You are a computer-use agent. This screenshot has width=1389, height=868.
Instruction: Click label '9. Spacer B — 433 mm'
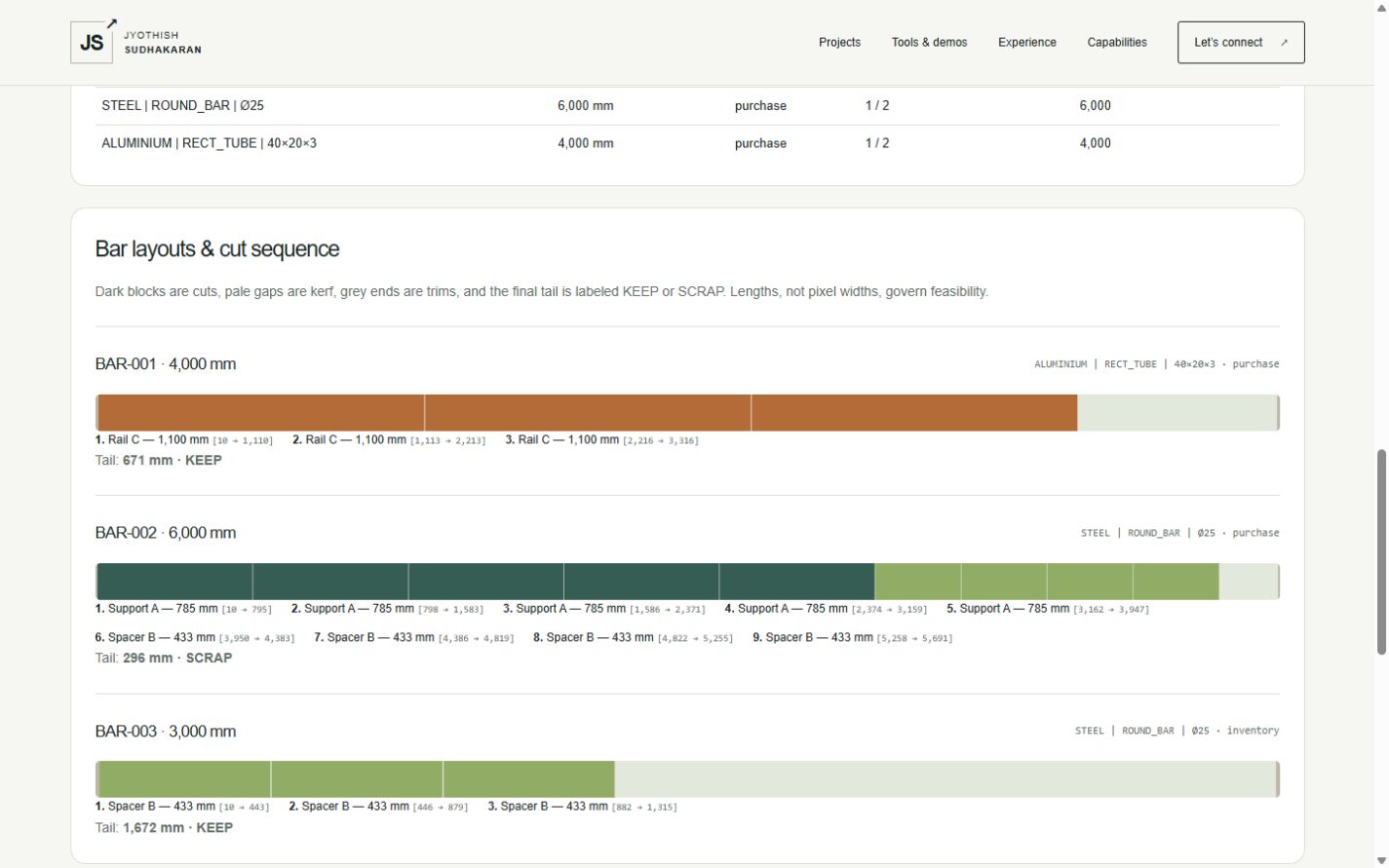click(x=813, y=637)
